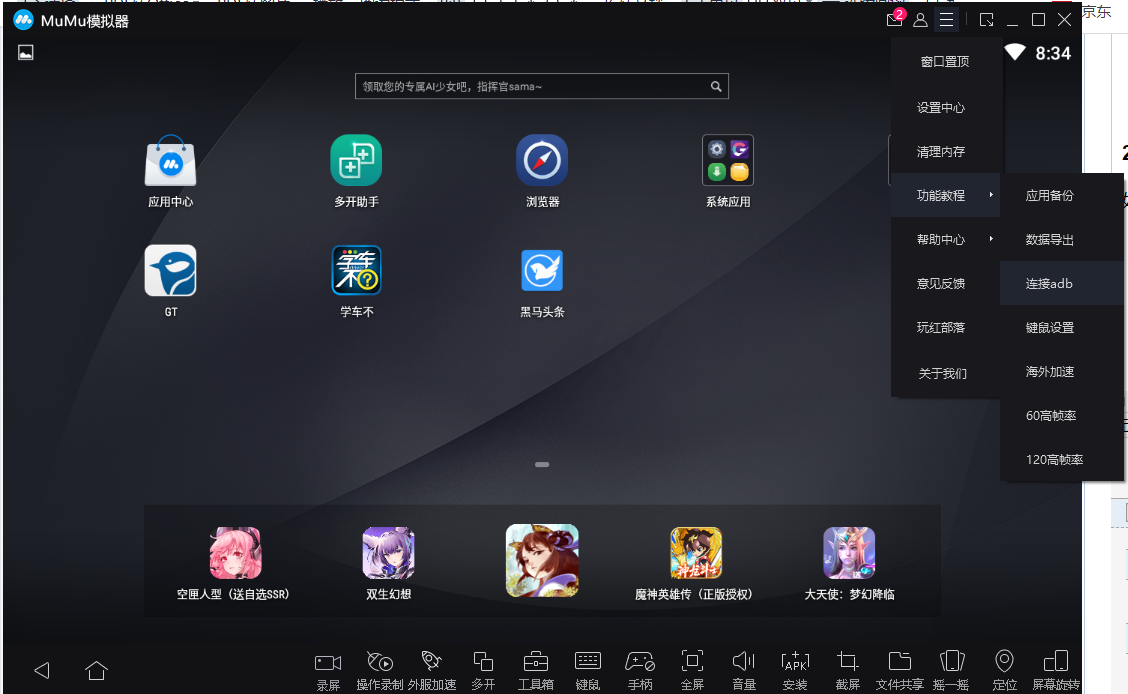Open 文件共享 shared folder
Screen dimensions: 1128x694
pos(899,671)
